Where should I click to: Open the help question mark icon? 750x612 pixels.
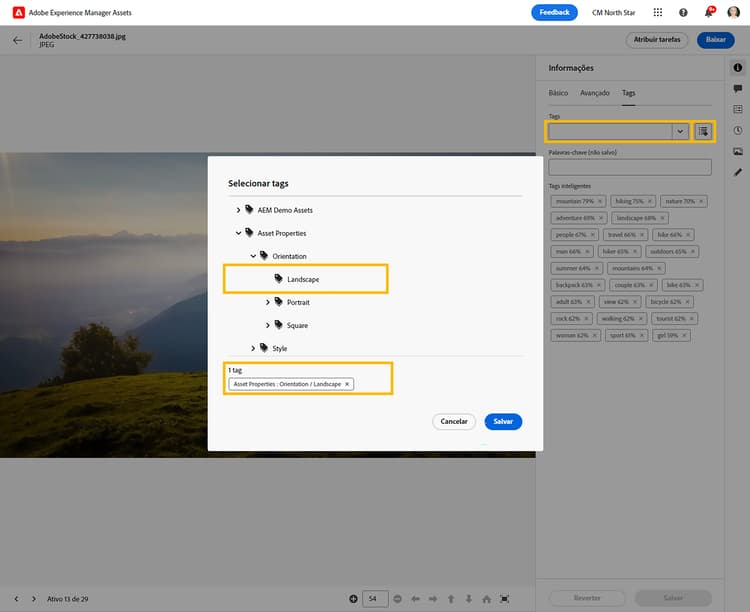point(683,13)
